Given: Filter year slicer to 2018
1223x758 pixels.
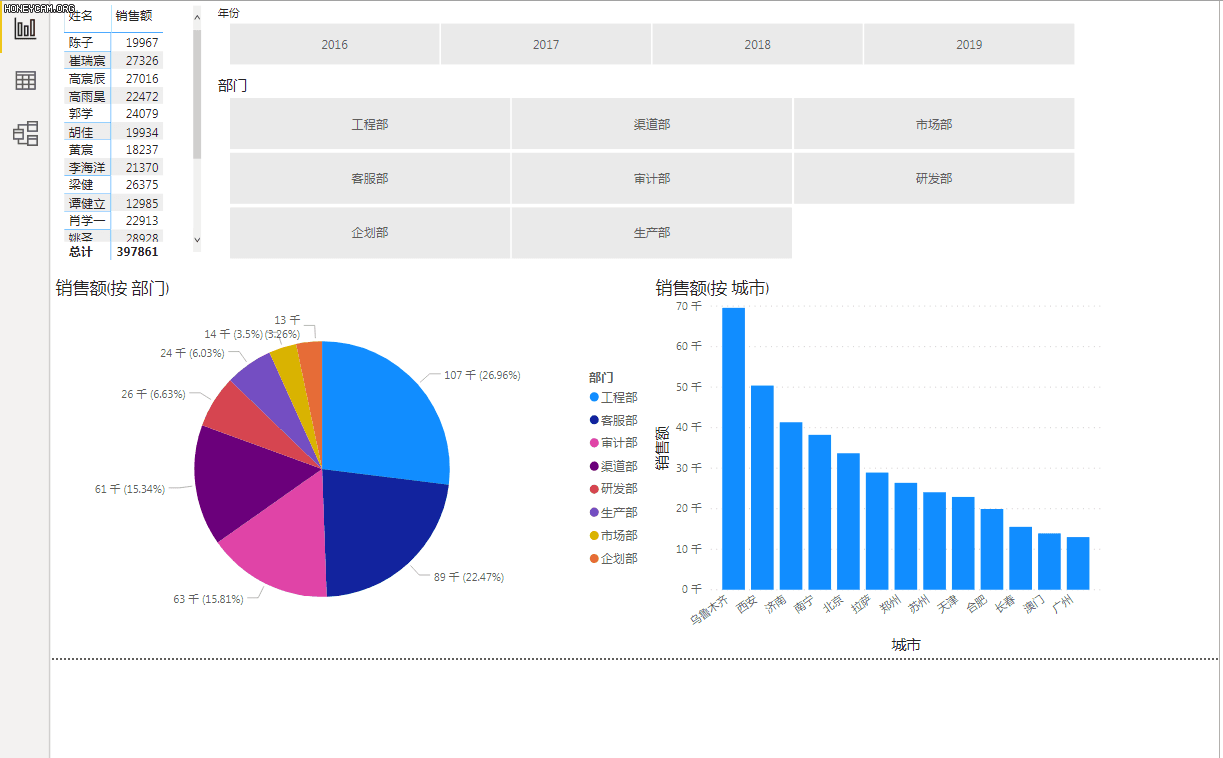Looking at the screenshot, I should (758, 44).
